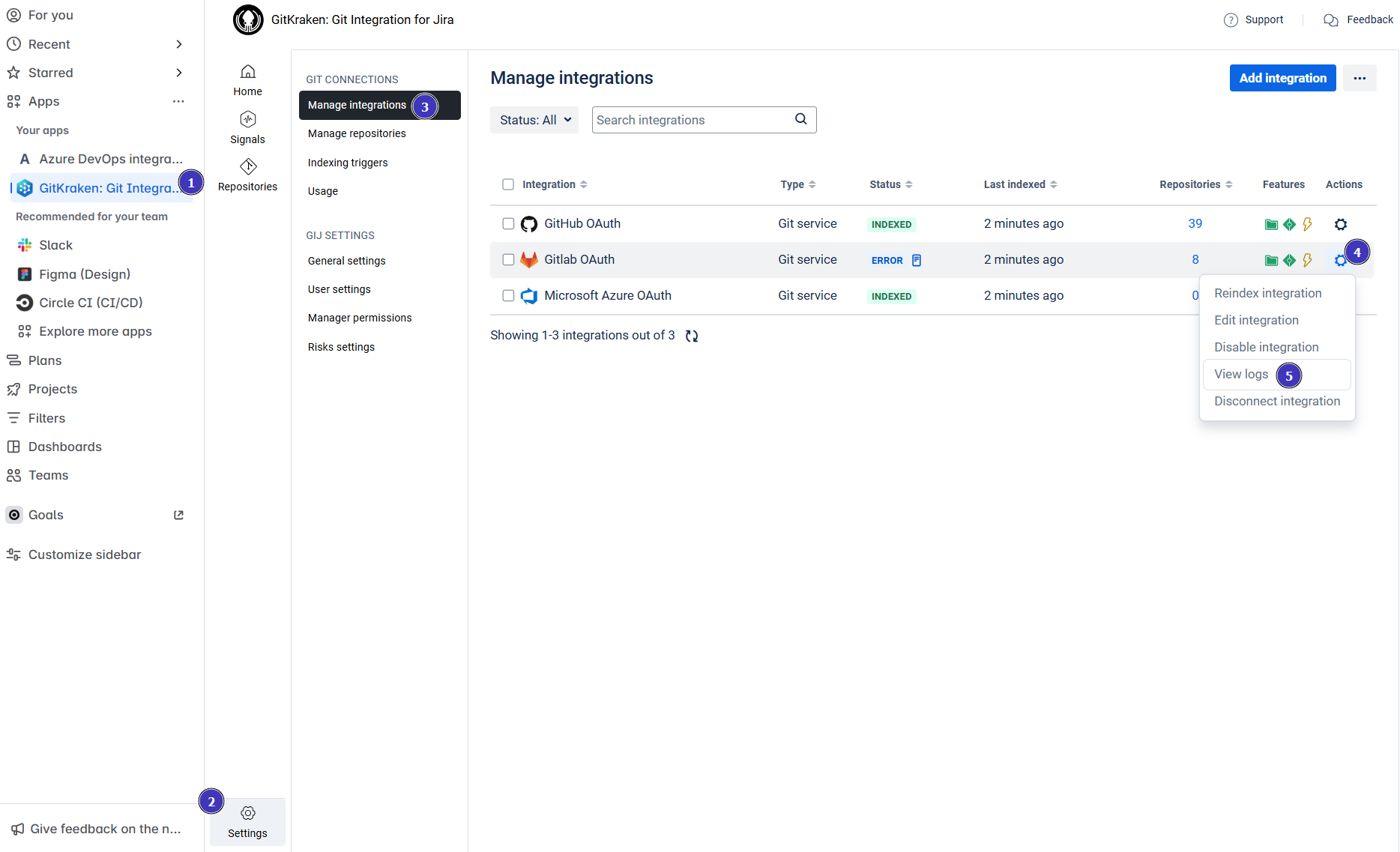Click the Add integration button
This screenshot has width=1400, height=852.
click(x=1282, y=78)
